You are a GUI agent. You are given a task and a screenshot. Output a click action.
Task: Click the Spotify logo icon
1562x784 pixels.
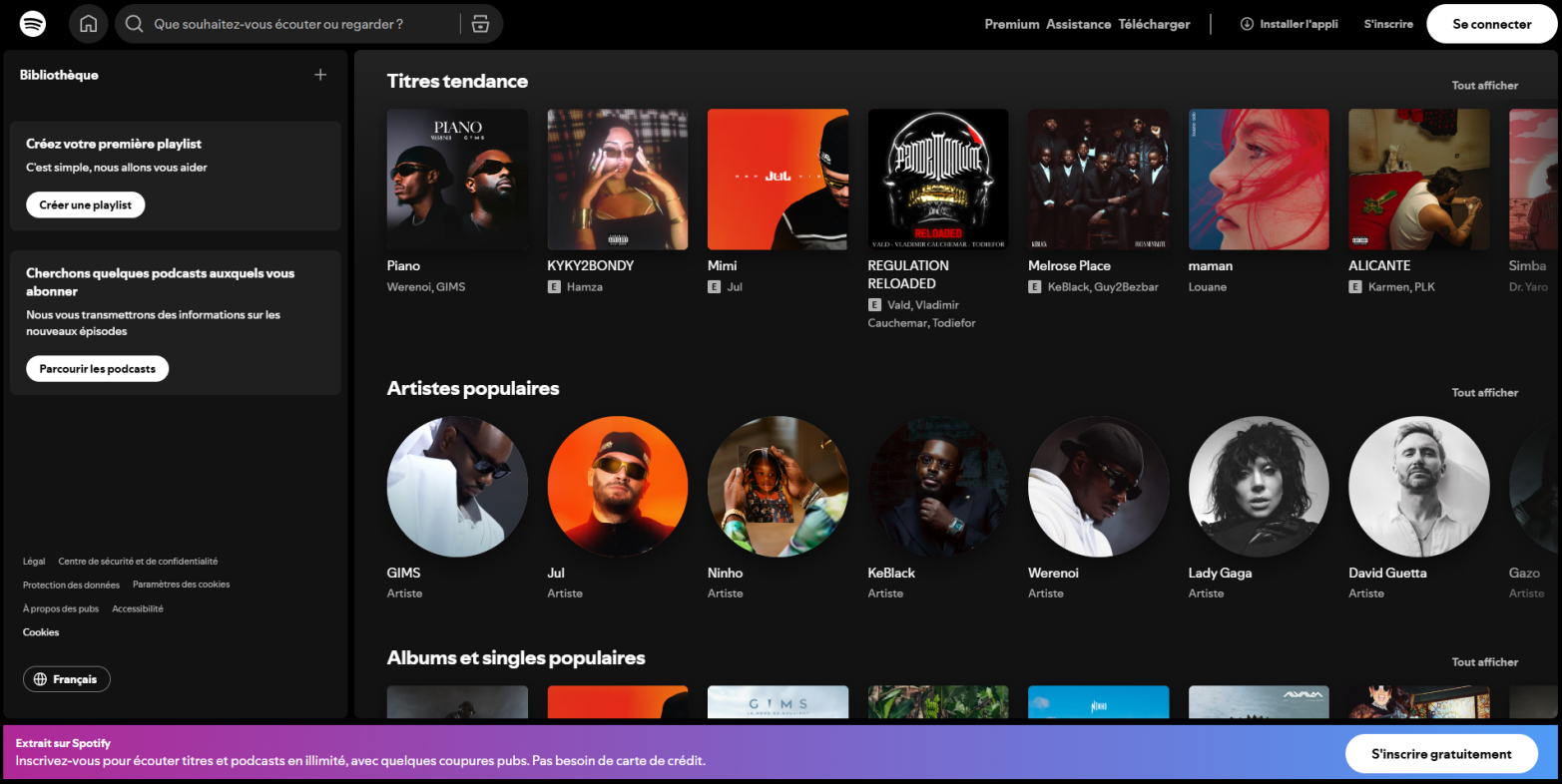(33, 24)
